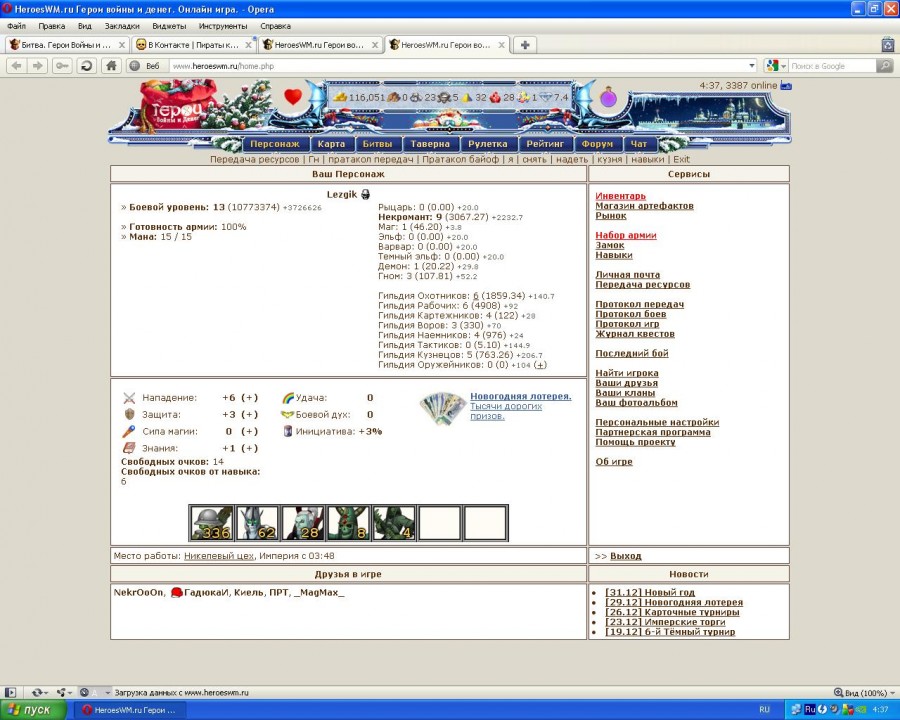Click the diamond resource icon in header
This screenshot has width=900, height=720.
(546, 97)
